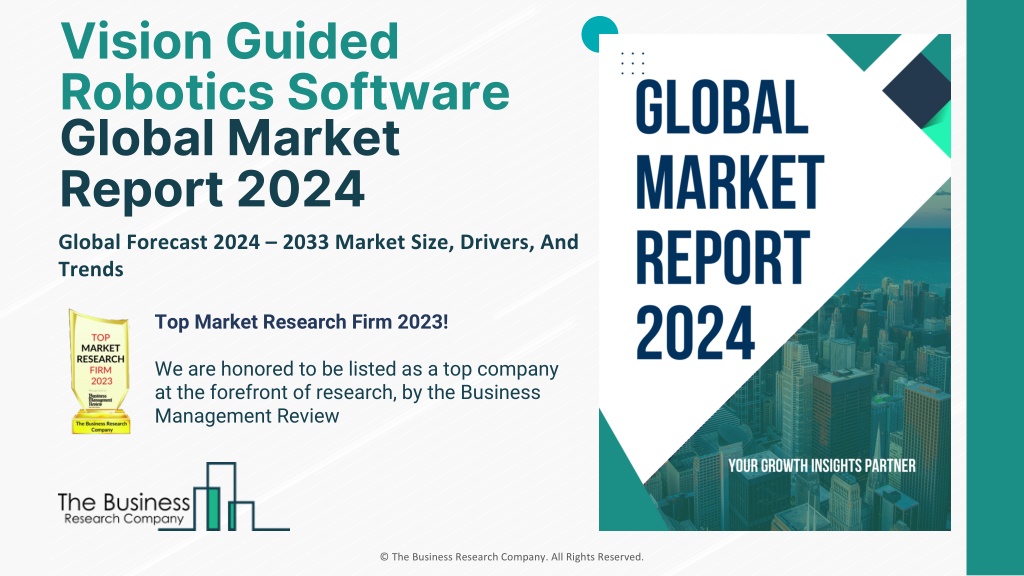1024x576 pixels.
Task: Click the 'Global Forecast 2024 – 2033' subtitle
Action: pyautogui.click(x=318, y=255)
